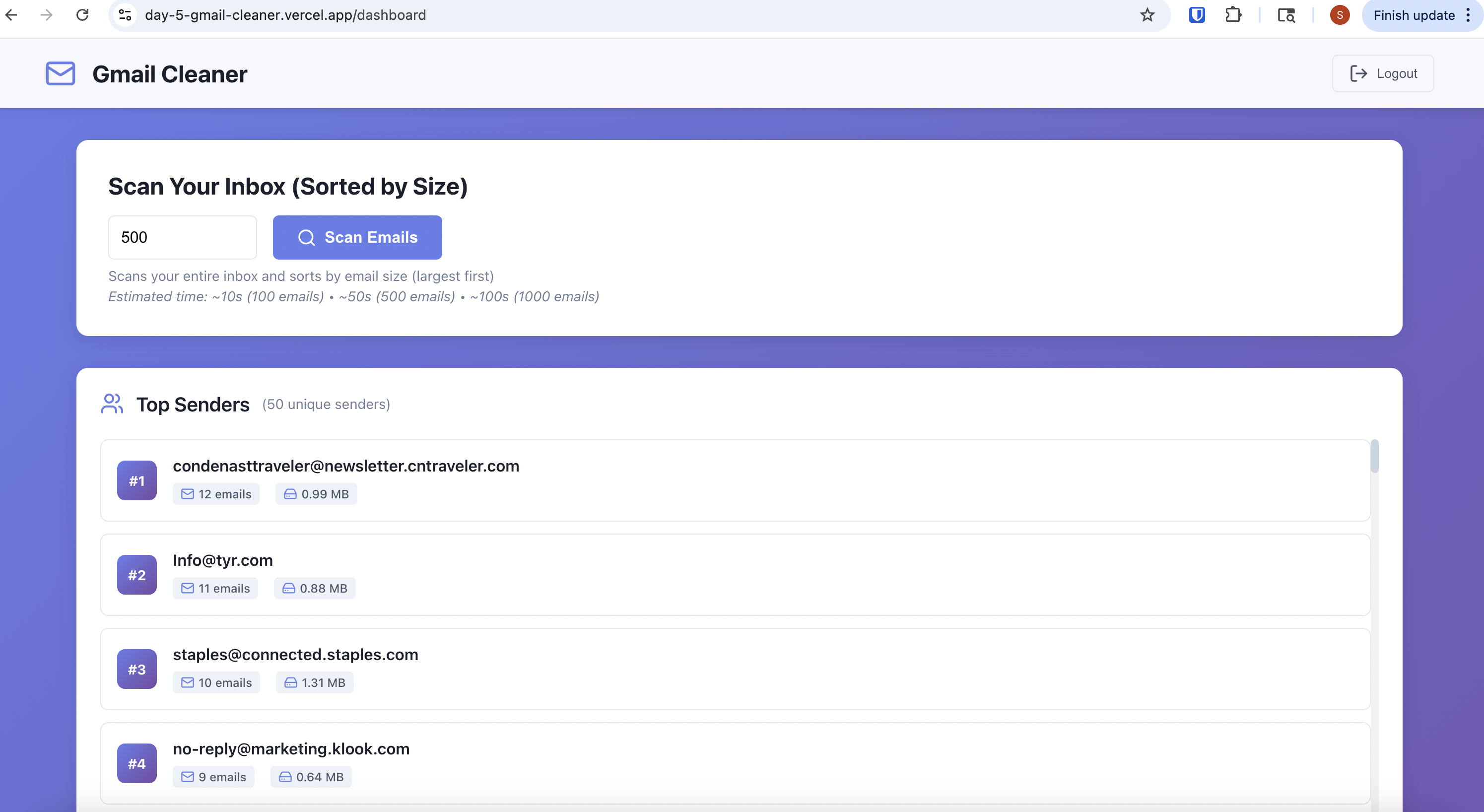Click the Gmail Cleaner envelope logo
This screenshot has width=1484, height=812.
[x=61, y=74]
